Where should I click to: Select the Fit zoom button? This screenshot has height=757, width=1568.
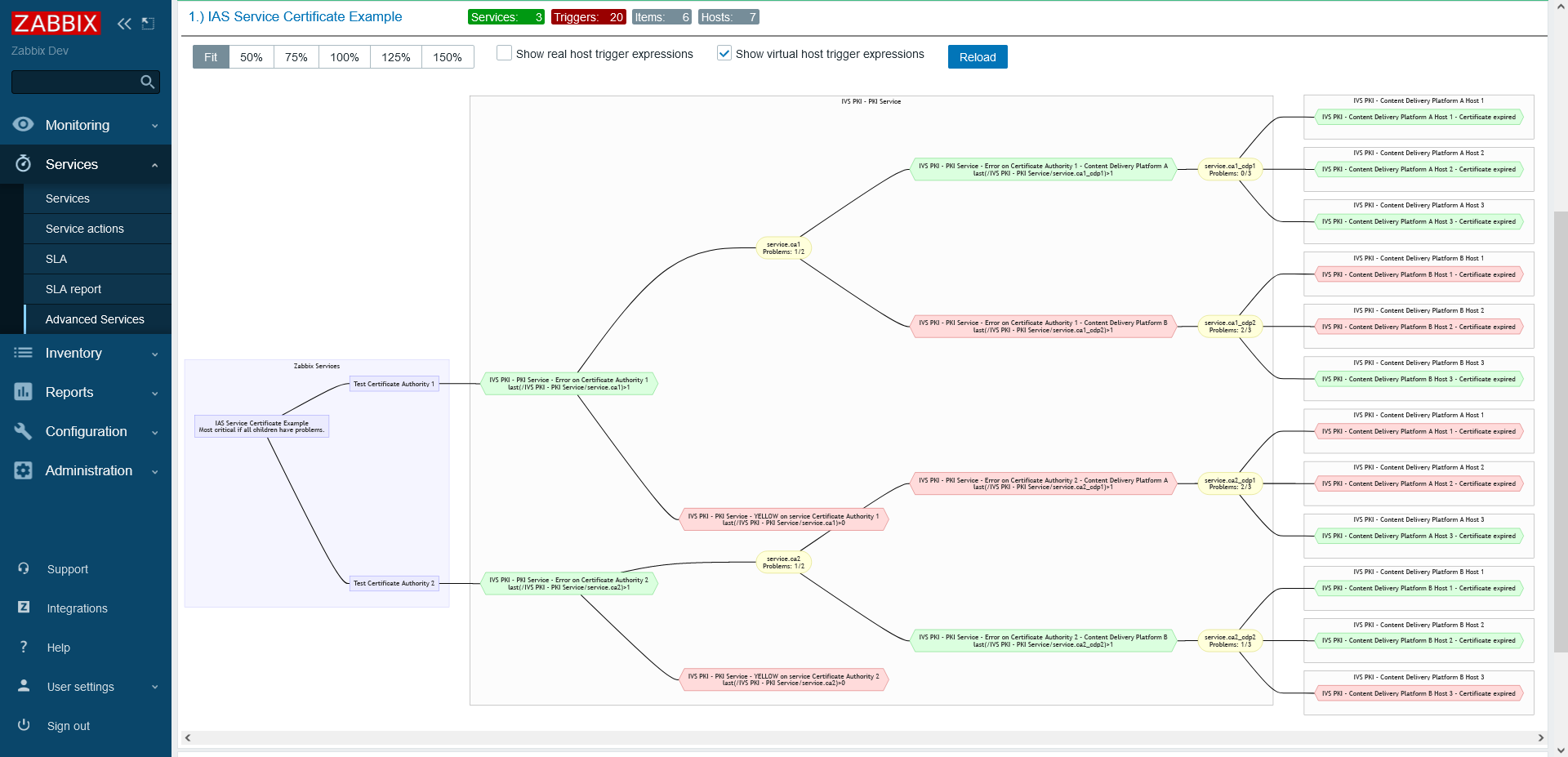(x=211, y=57)
